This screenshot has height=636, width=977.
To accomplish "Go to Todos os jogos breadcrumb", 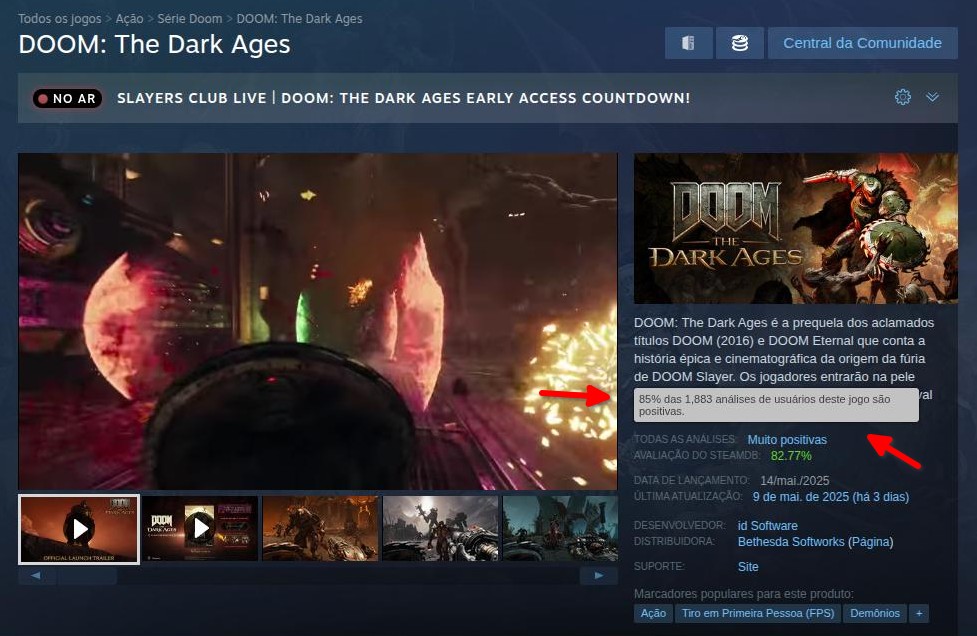I will click(60, 19).
